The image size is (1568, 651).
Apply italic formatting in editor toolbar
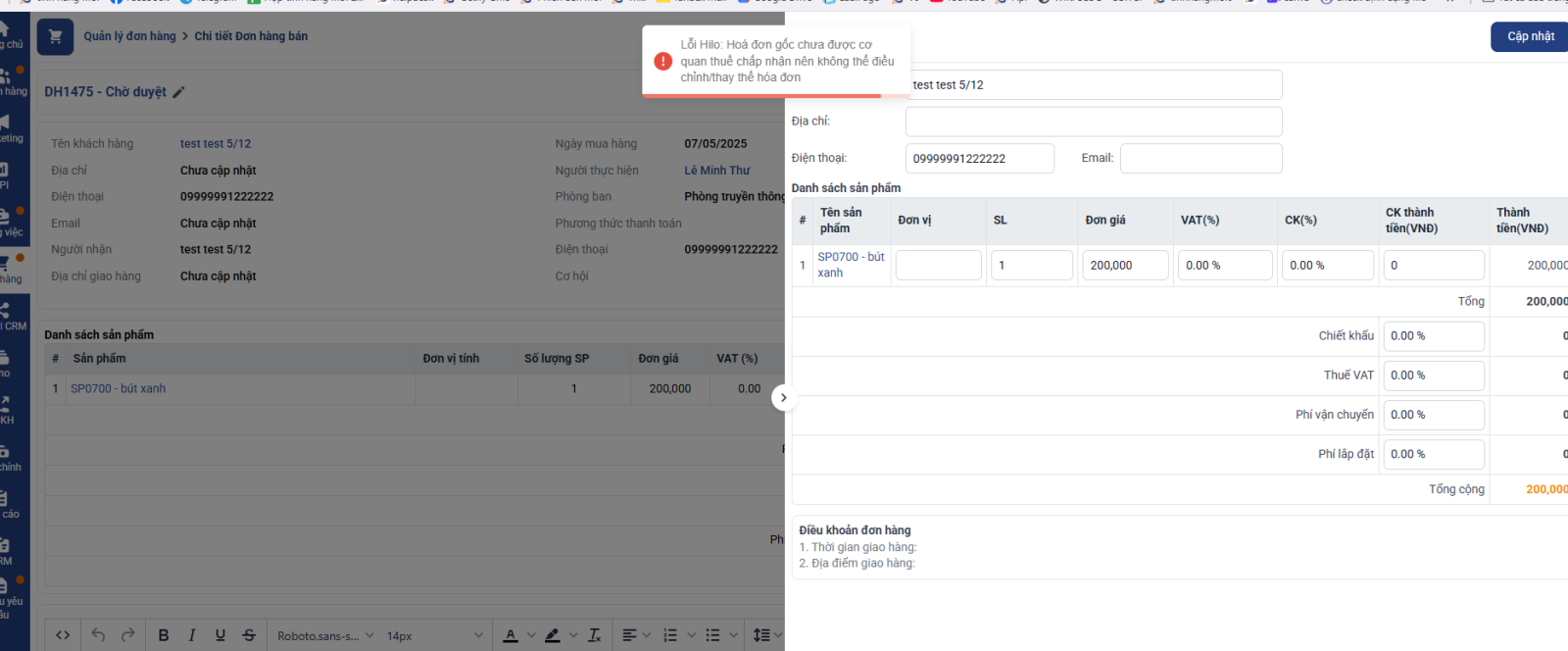pyautogui.click(x=192, y=635)
